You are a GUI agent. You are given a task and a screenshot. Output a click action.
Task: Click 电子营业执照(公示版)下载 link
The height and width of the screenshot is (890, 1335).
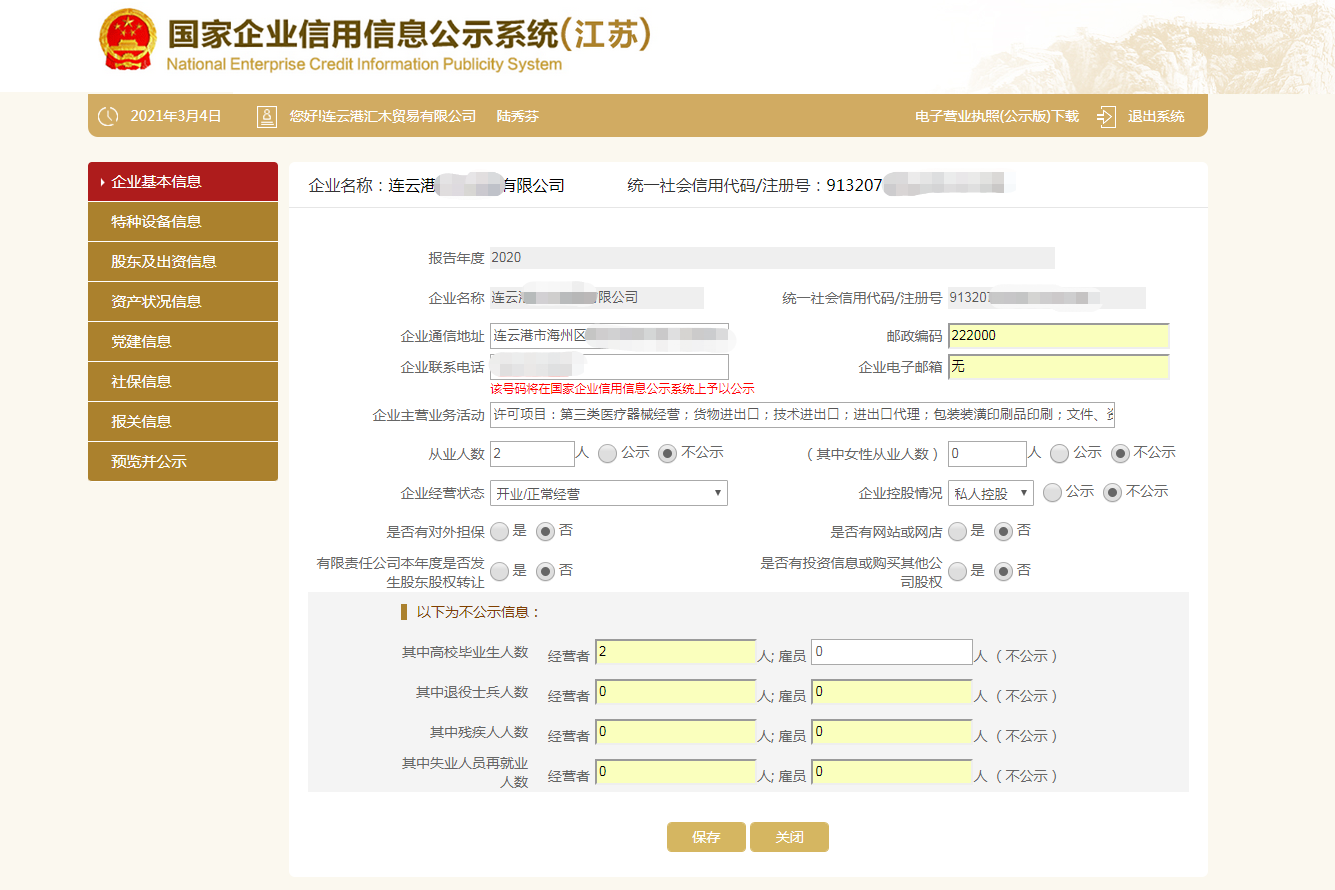(997, 116)
